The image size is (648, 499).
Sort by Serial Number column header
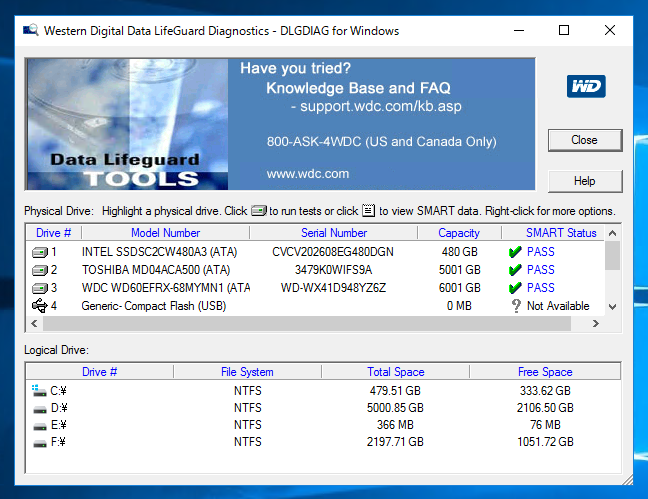tap(334, 233)
